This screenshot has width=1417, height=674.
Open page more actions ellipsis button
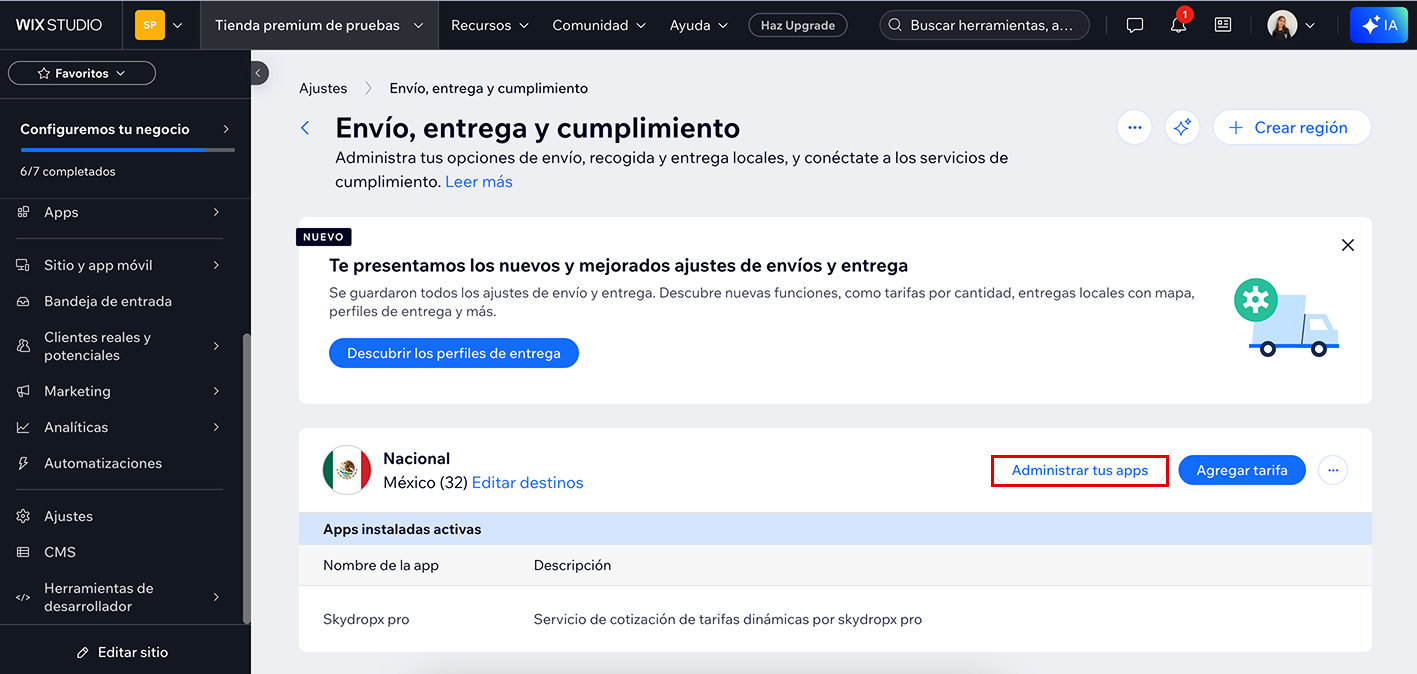point(1134,127)
